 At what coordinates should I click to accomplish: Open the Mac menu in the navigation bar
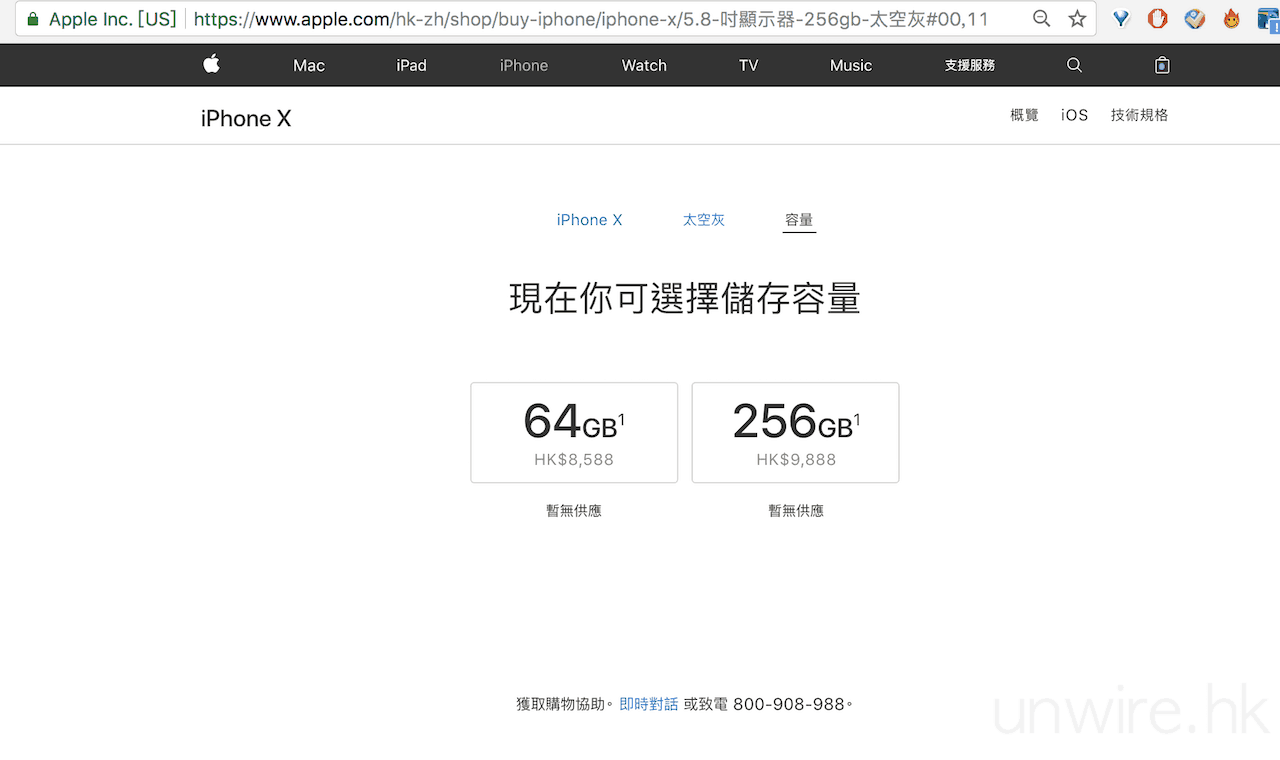[308, 65]
